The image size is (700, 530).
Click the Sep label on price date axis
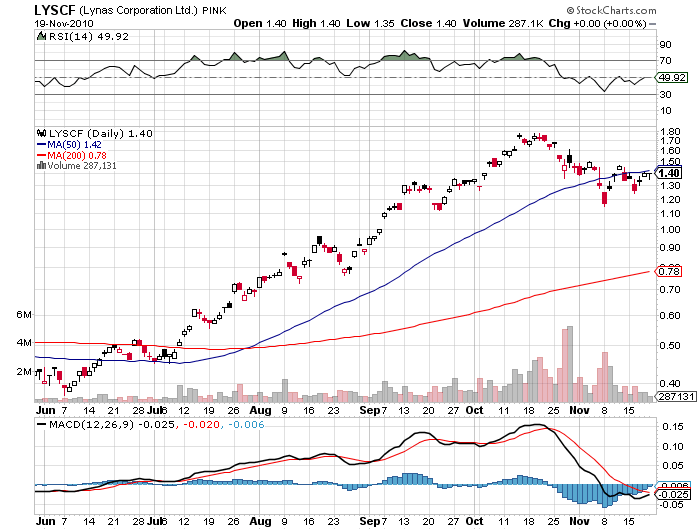coord(370,410)
